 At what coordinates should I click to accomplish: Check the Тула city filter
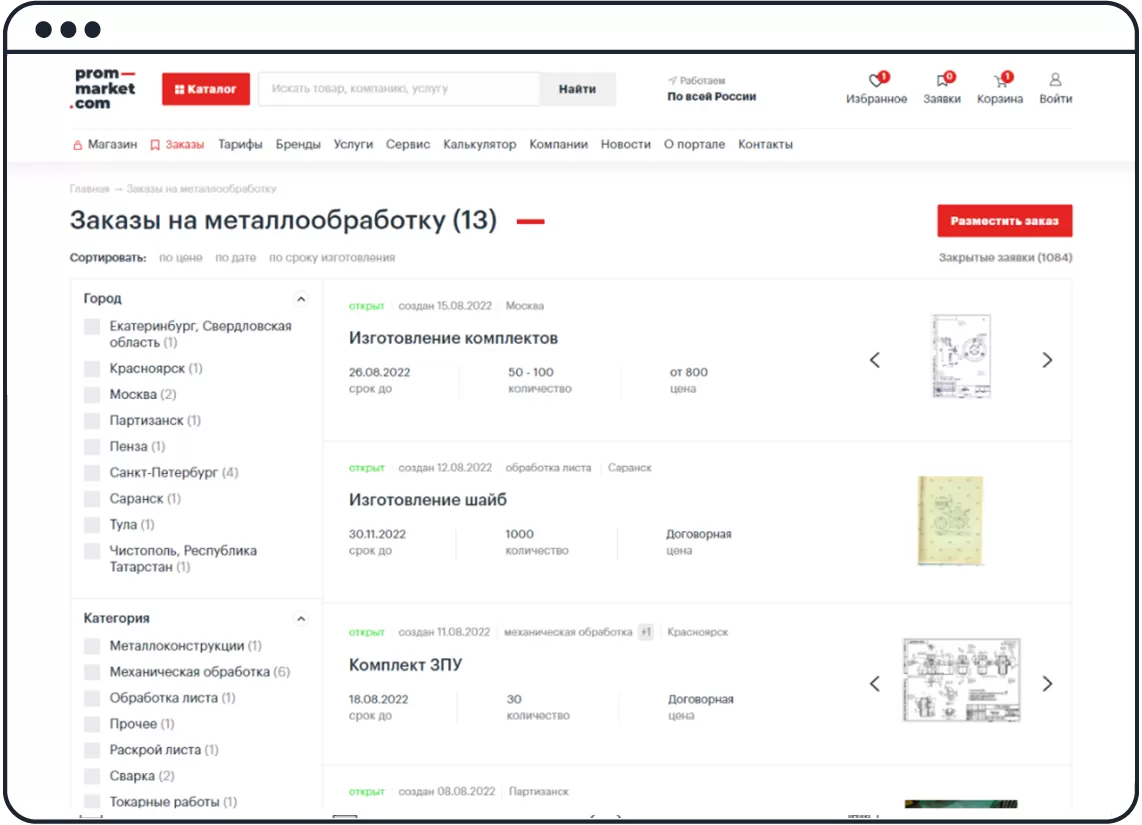point(92,524)
